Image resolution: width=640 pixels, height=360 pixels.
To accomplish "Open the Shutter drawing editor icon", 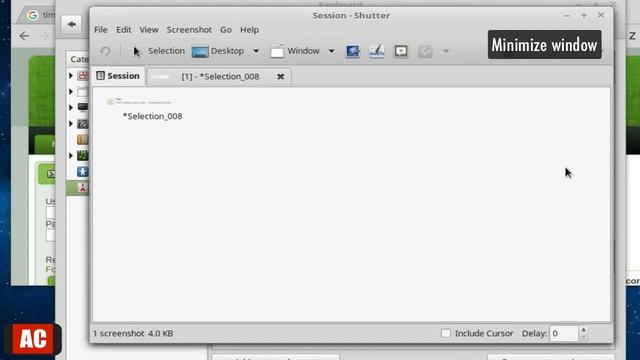I will 376,51.
